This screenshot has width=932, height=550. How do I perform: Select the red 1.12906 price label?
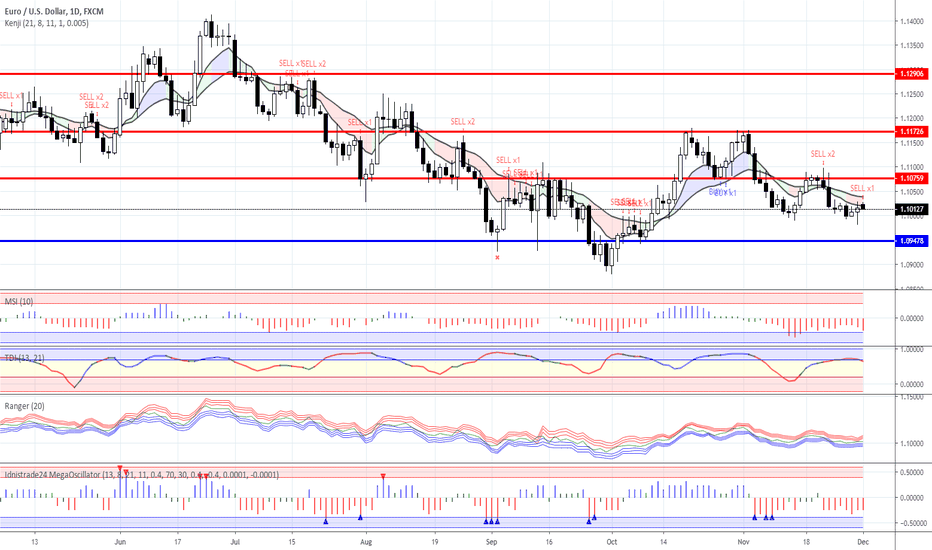(911, 74)
